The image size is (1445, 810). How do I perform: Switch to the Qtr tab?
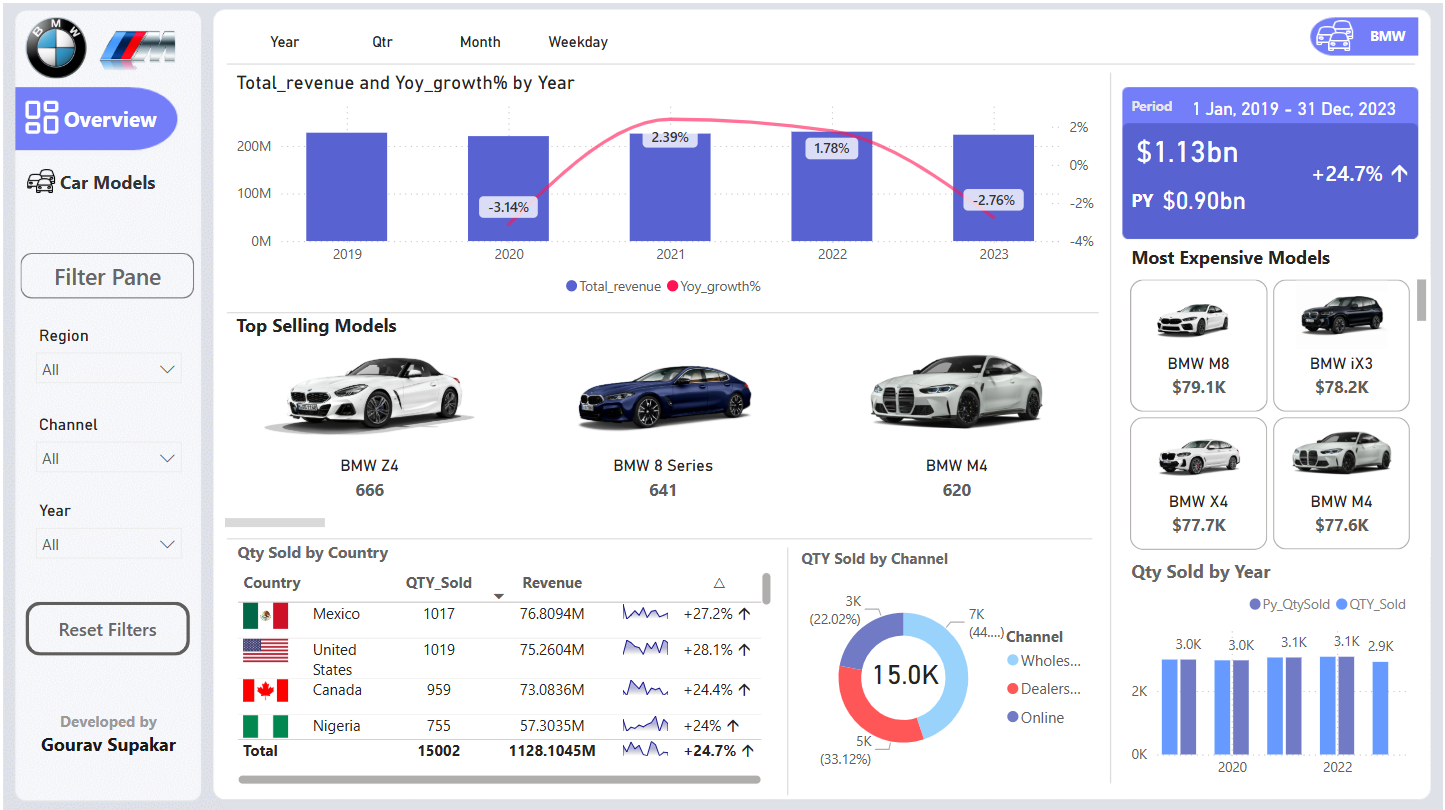point(382,42)
